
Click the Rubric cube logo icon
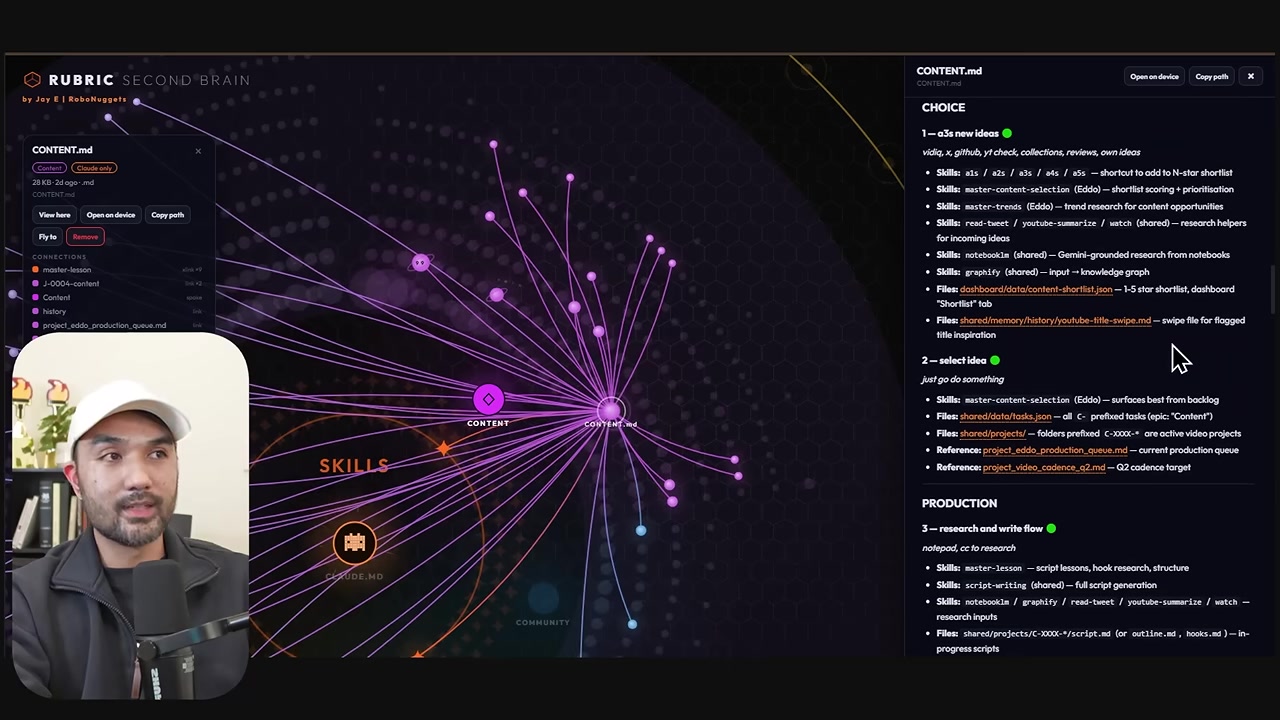(x=32, y=80)
